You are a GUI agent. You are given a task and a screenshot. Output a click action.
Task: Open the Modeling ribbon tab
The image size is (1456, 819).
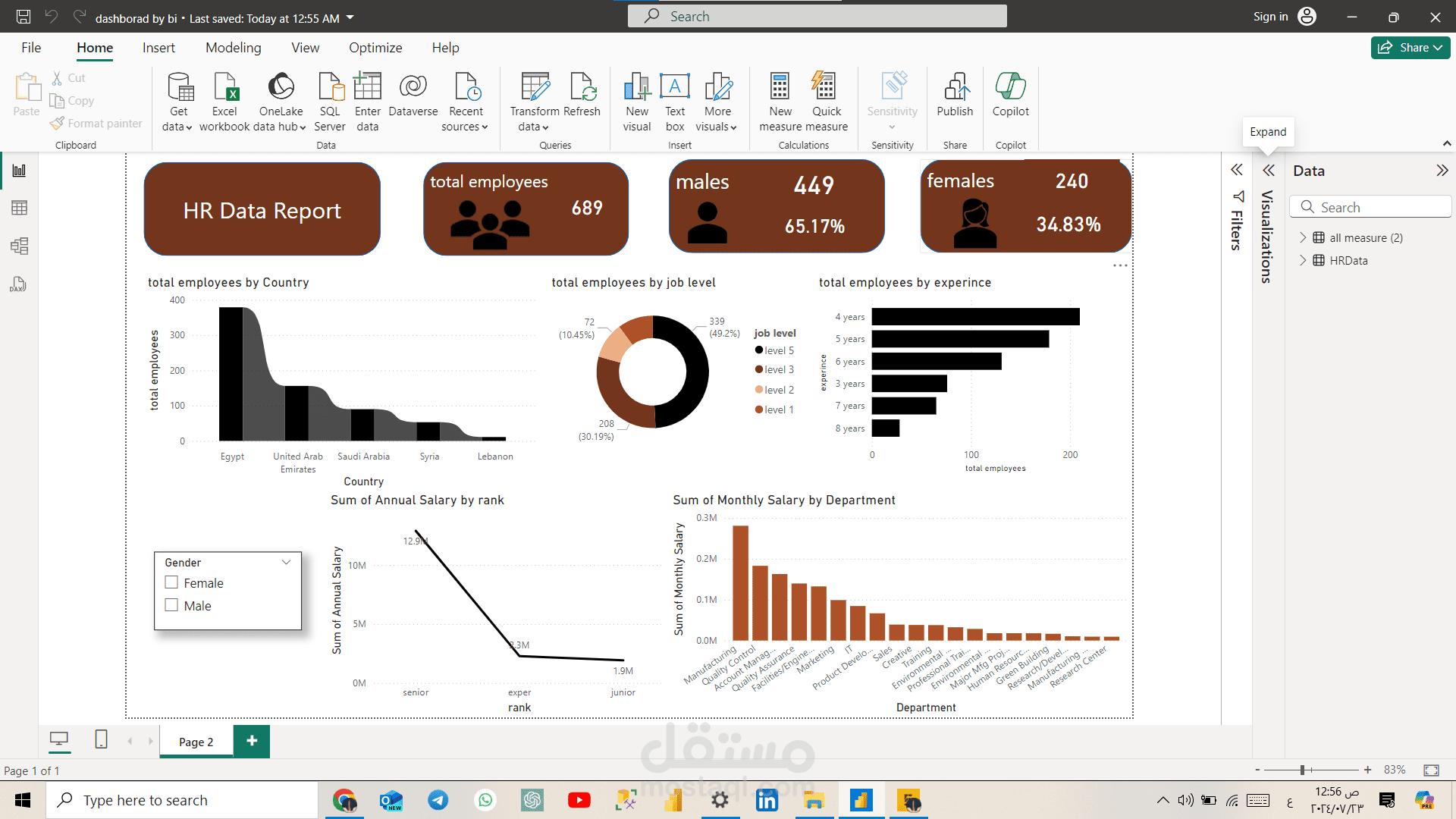pyautogui.click(x=233, y=48)
